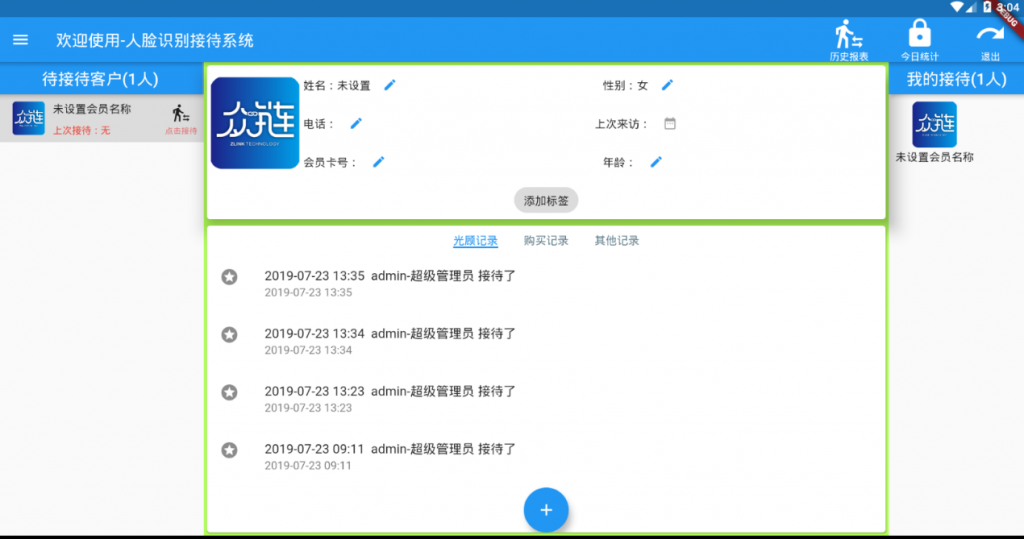Switch to the 其他记录 tab
The height and width of the screenshot is (539, 1024).
tap(616, 241)
